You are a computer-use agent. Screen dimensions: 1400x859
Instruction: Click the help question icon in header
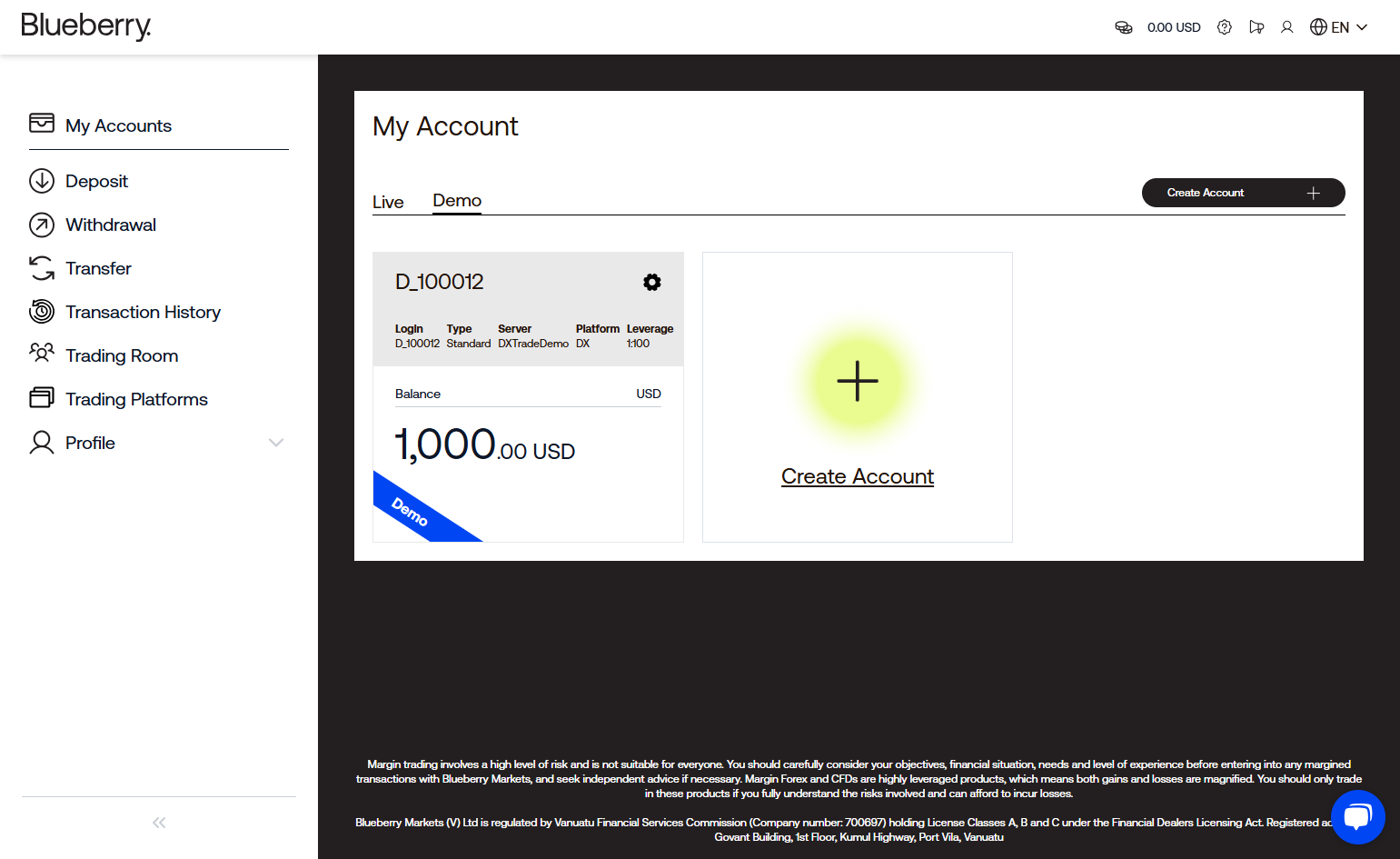[x=1225, y=27]
